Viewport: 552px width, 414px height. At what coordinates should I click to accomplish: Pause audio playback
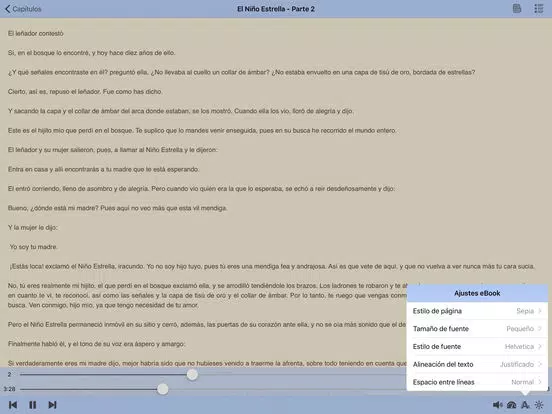coord(33,405)
